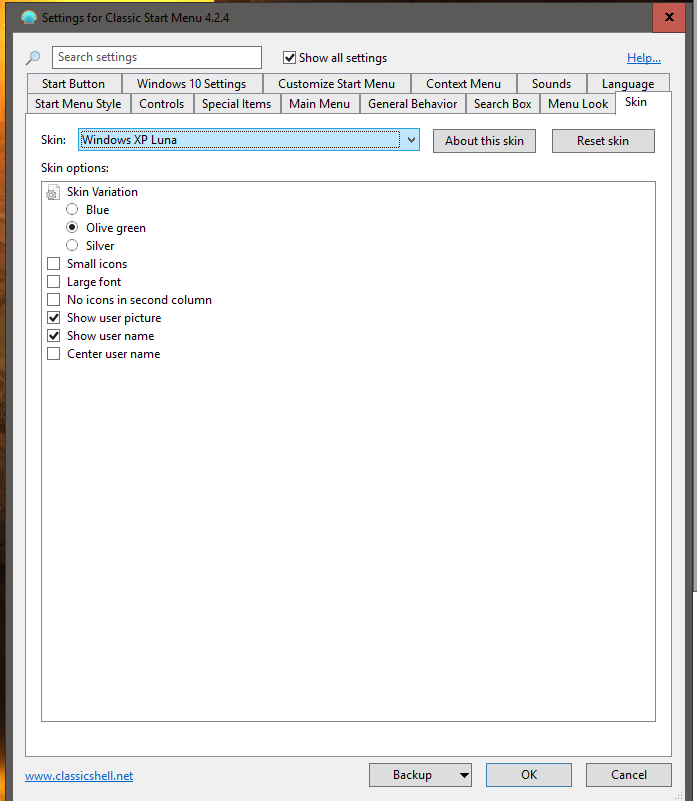This screenshot has height=801, width=697.
Task: Open the Help link
Action: coord(644,58)
